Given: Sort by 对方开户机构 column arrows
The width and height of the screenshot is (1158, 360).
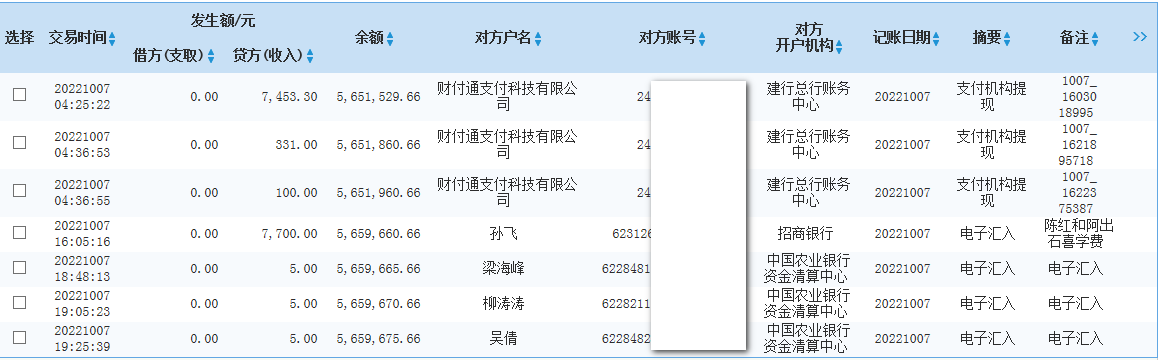Looking at the screenshot, I should (839, 47).
